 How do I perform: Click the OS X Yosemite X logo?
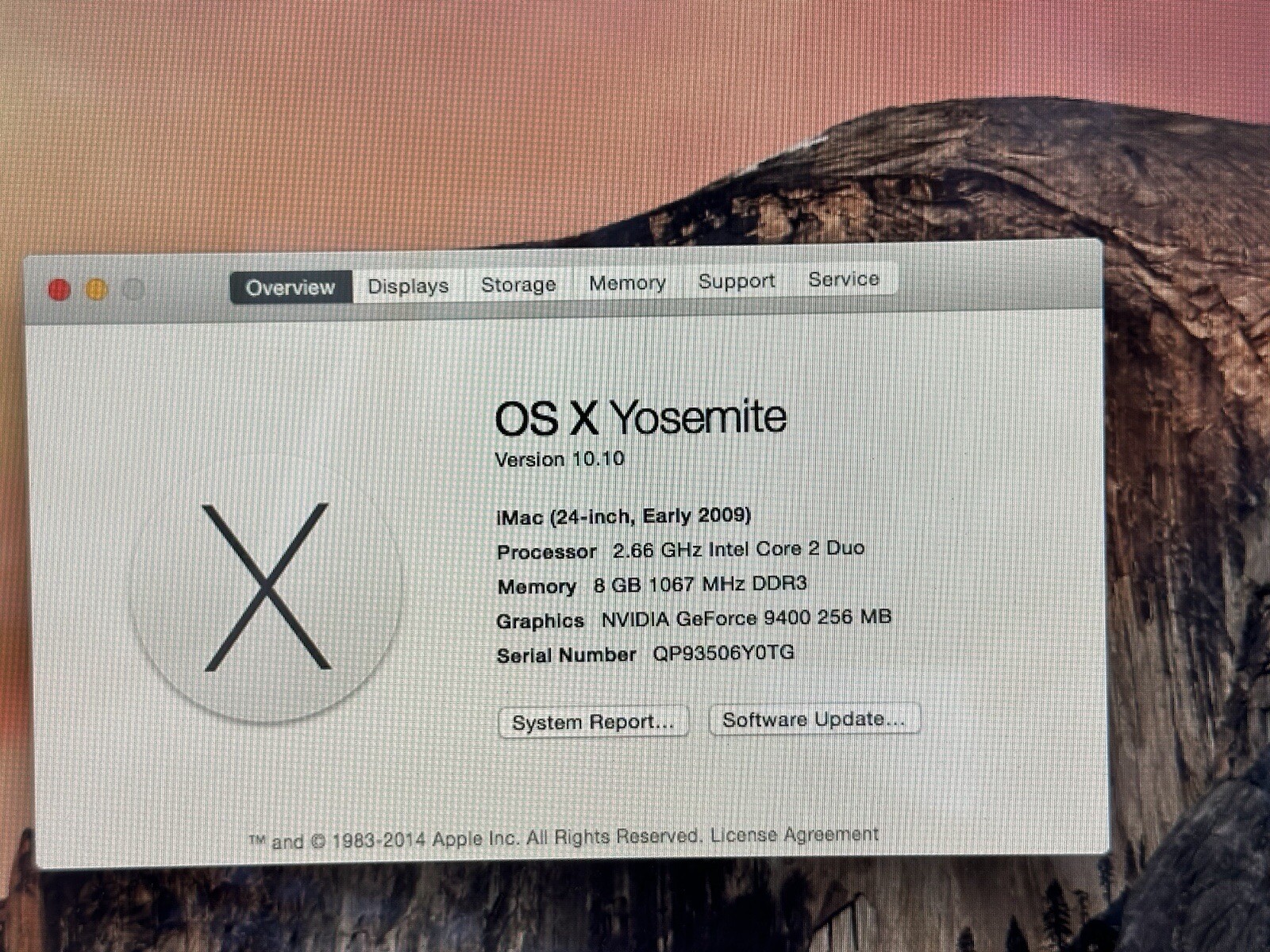pyautogui.click(x=267, y=588)
